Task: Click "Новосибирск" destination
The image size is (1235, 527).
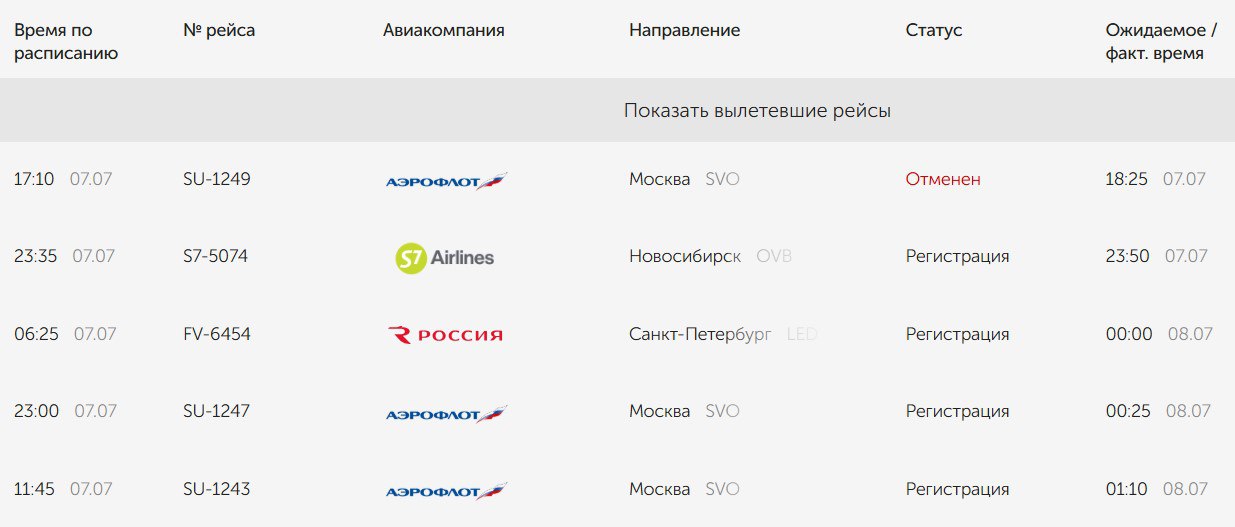Action: pyautogui.click(x=685, y=256)
